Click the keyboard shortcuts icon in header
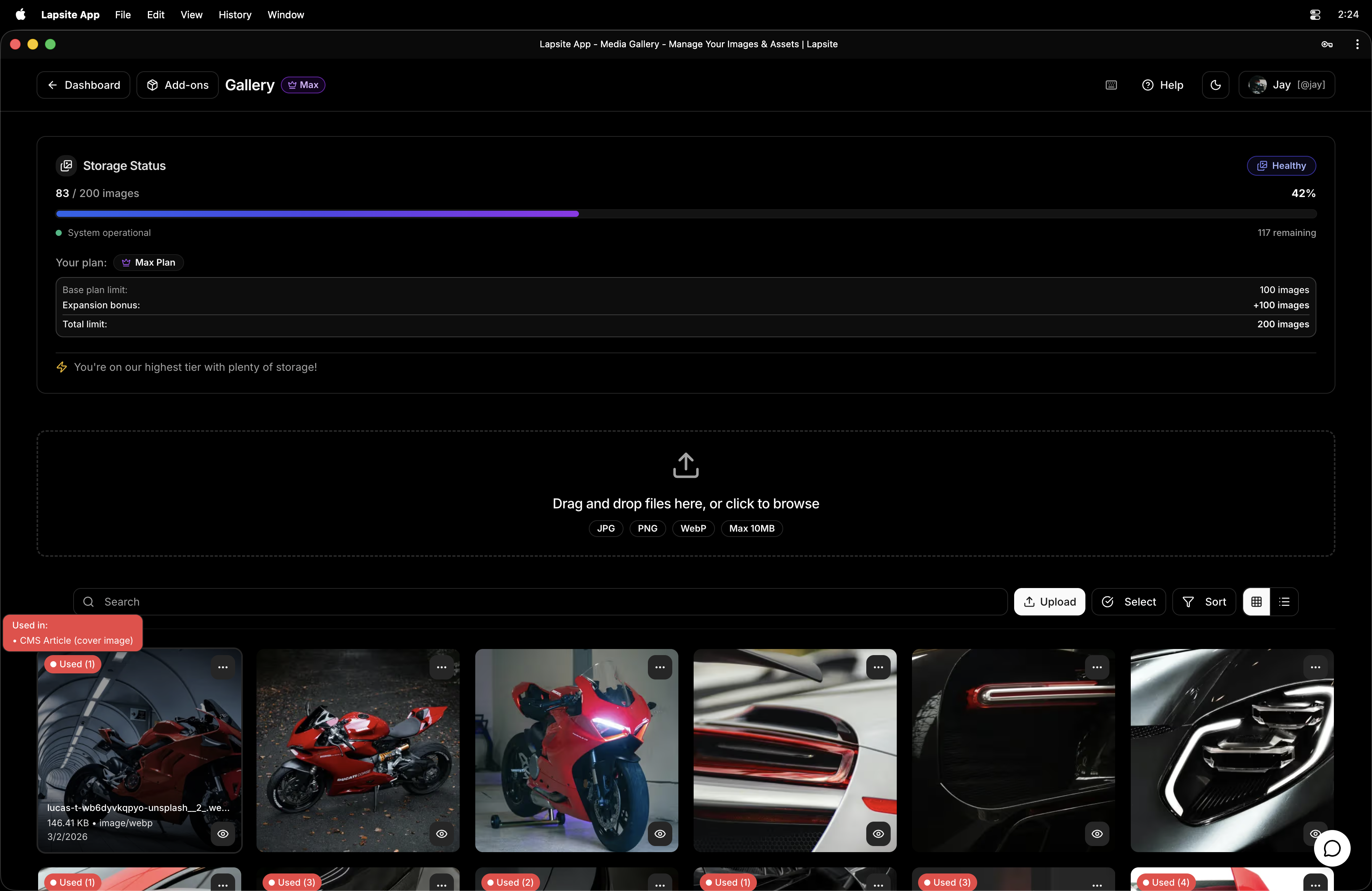 [x=1111, y=85]
